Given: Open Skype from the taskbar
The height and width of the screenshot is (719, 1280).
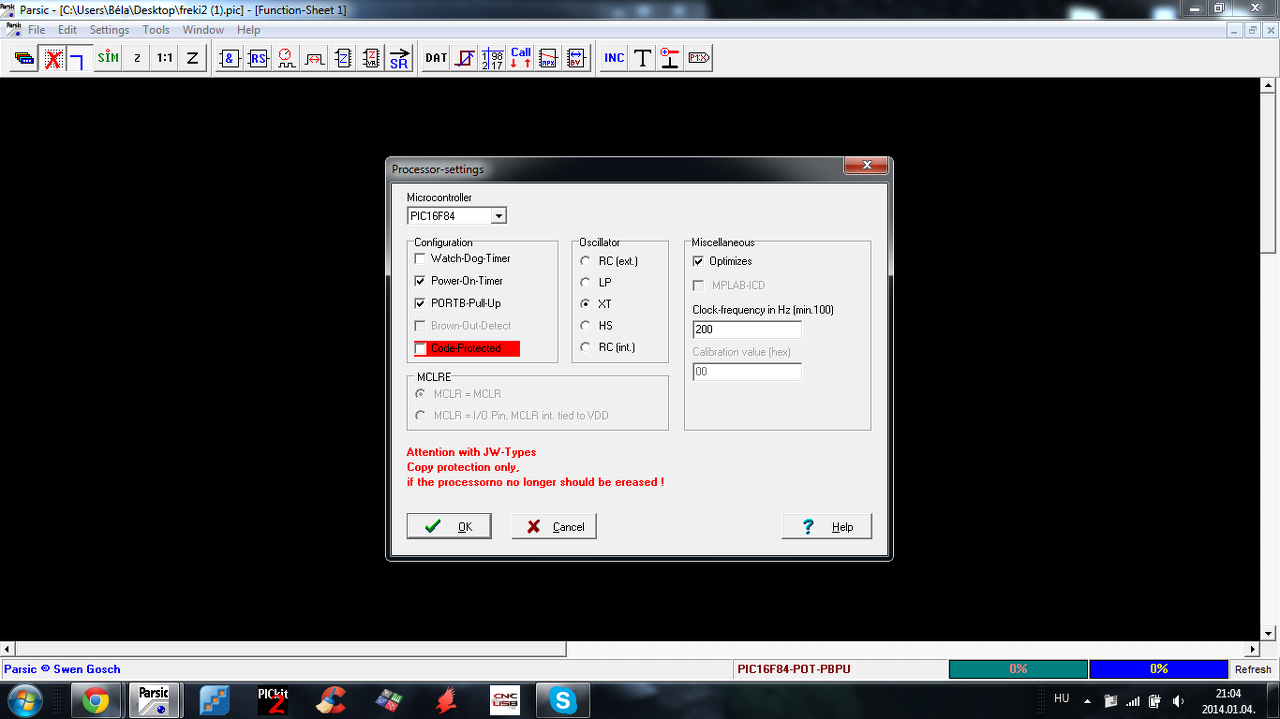Looking at the screenshot, I should (x=562, y=700).
